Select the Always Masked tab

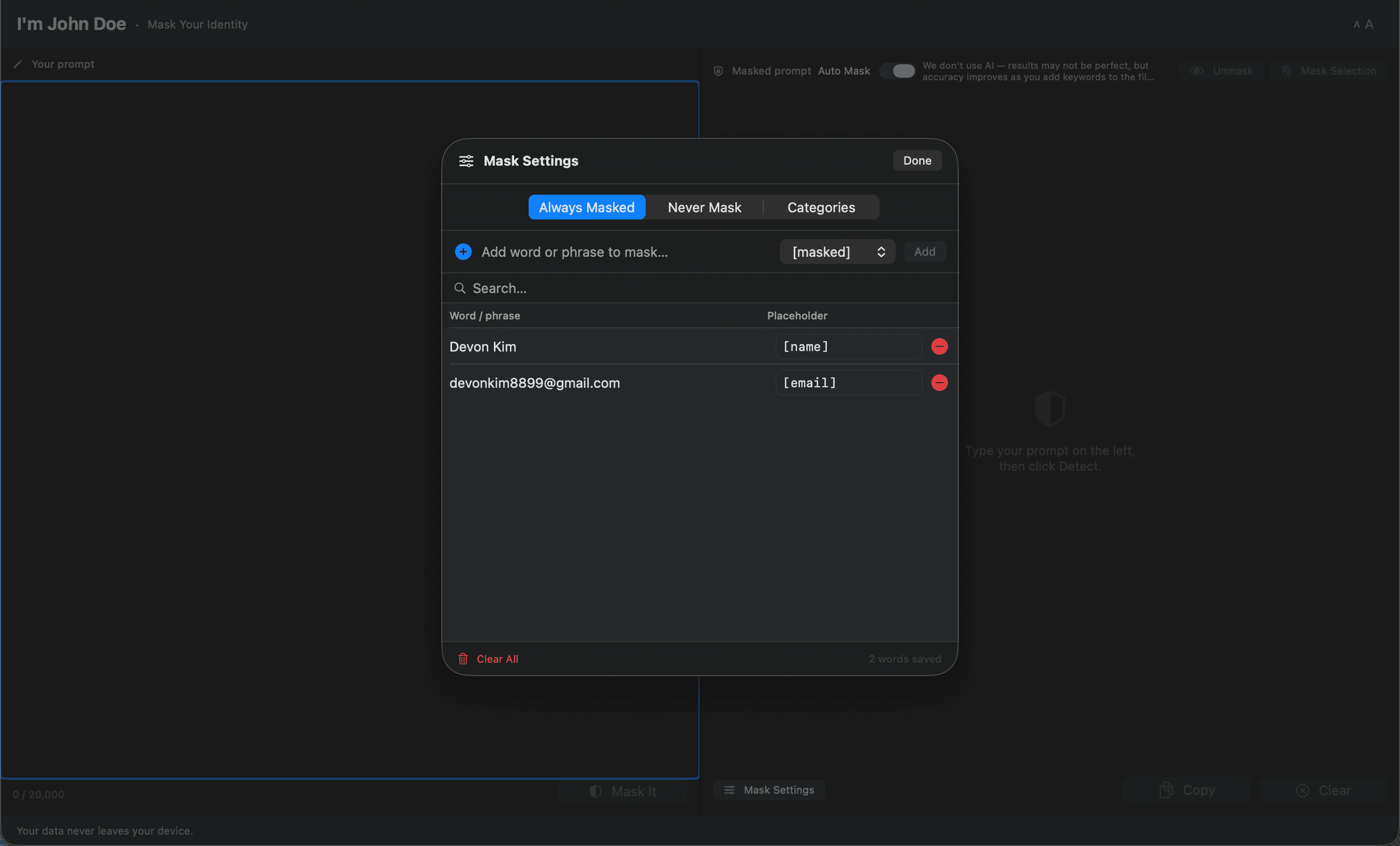pos(587,207)
